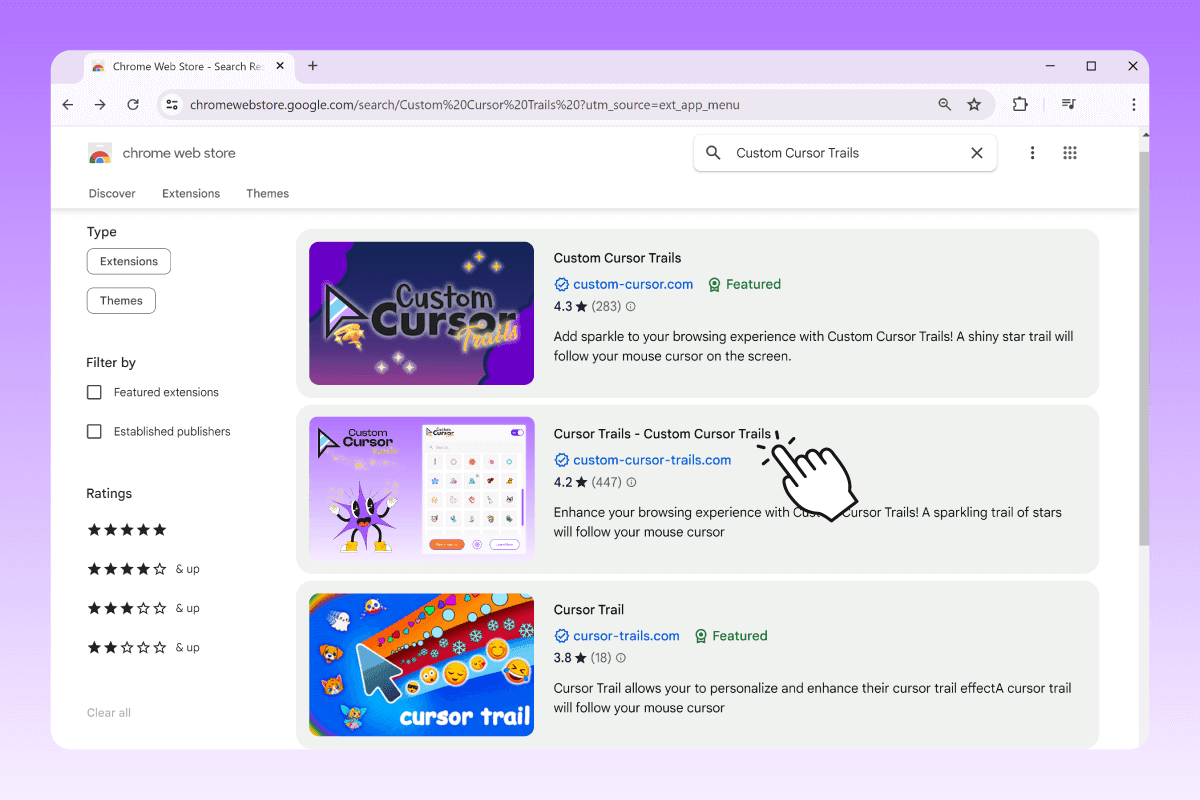Open a new tab with the plus icon

click(313, 66)
